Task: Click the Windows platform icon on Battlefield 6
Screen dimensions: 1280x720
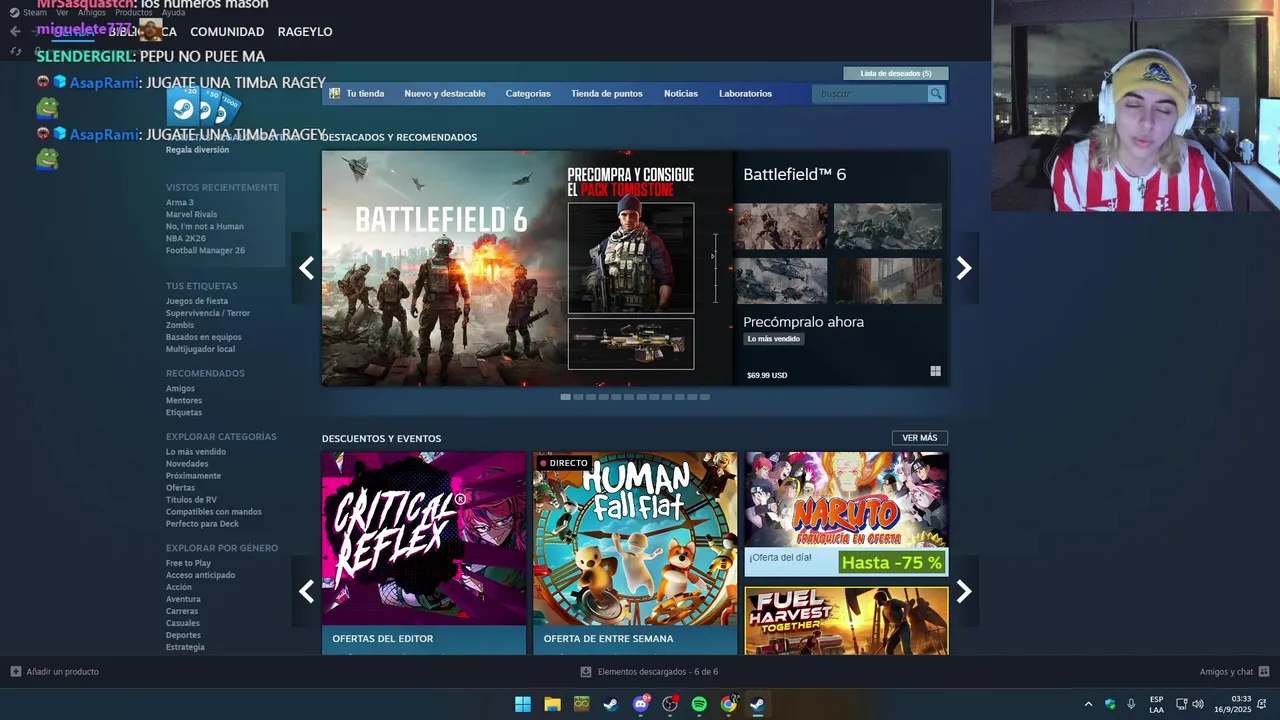Action: (x=935, y=371)
